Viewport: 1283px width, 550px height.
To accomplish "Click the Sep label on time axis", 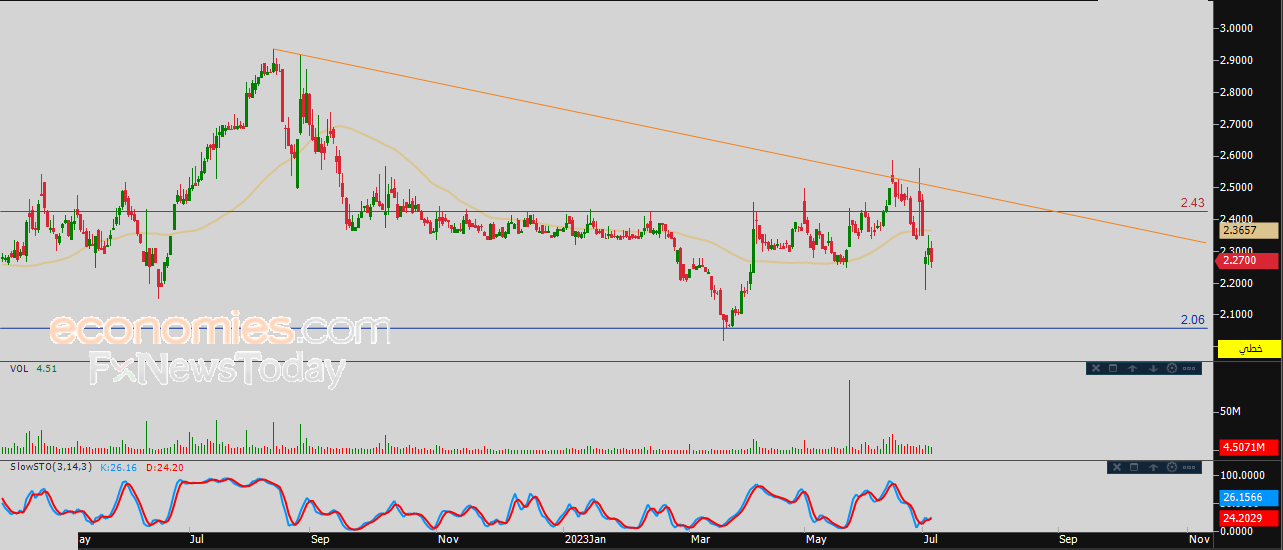I will pos(320,539).
